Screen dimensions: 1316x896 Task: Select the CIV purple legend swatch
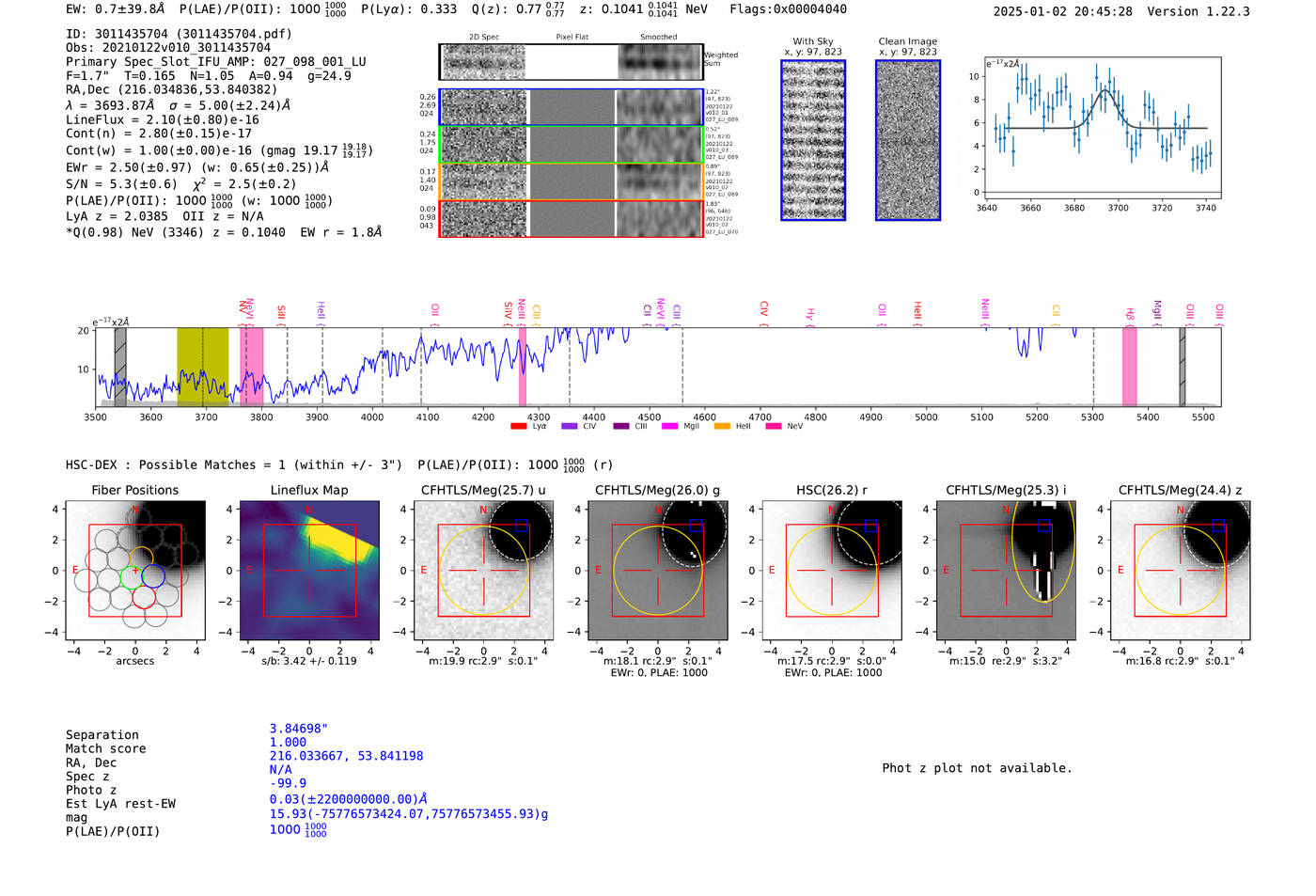point(569,427)
